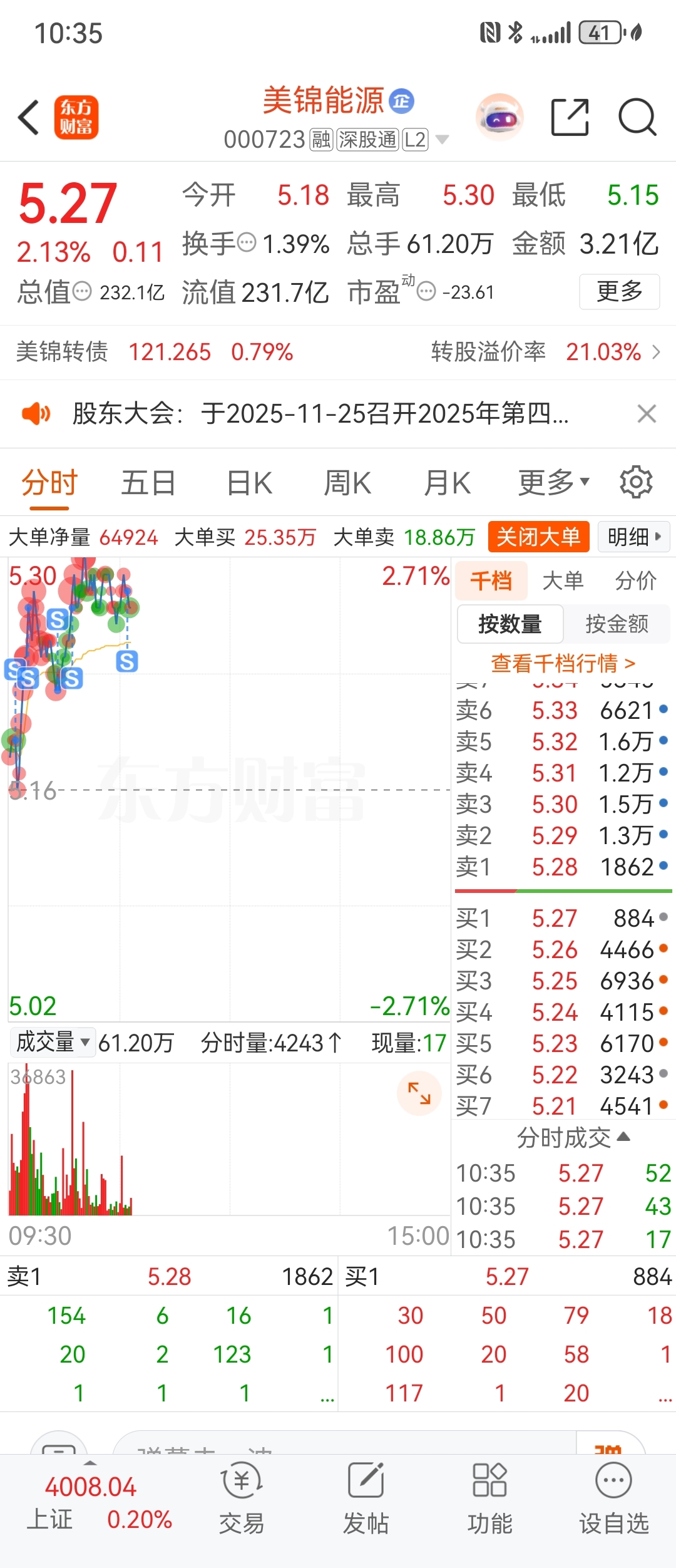The height and width of the screenshot is (1568, 676).
Task: Tap the L2 level badge
Action: point(415,140)
